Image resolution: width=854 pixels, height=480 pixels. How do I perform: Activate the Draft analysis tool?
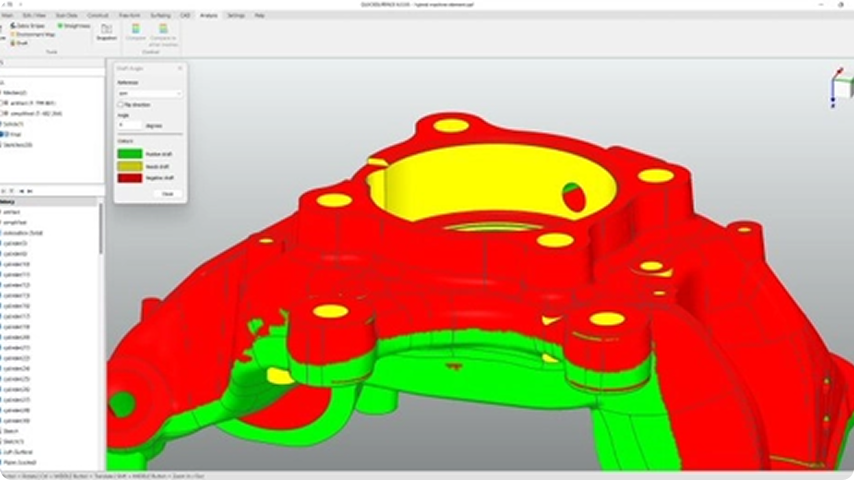point(13,43)
